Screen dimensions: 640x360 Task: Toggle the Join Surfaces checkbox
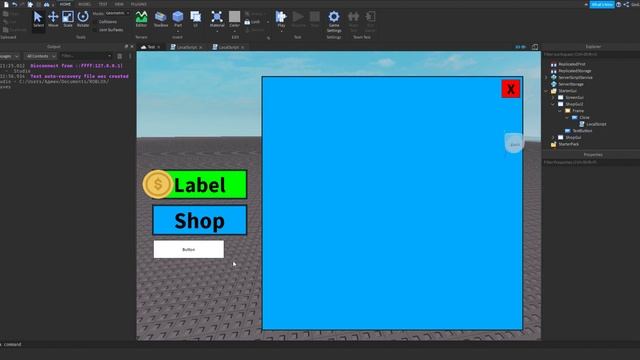pyautogui.click(x=95, y=30)
